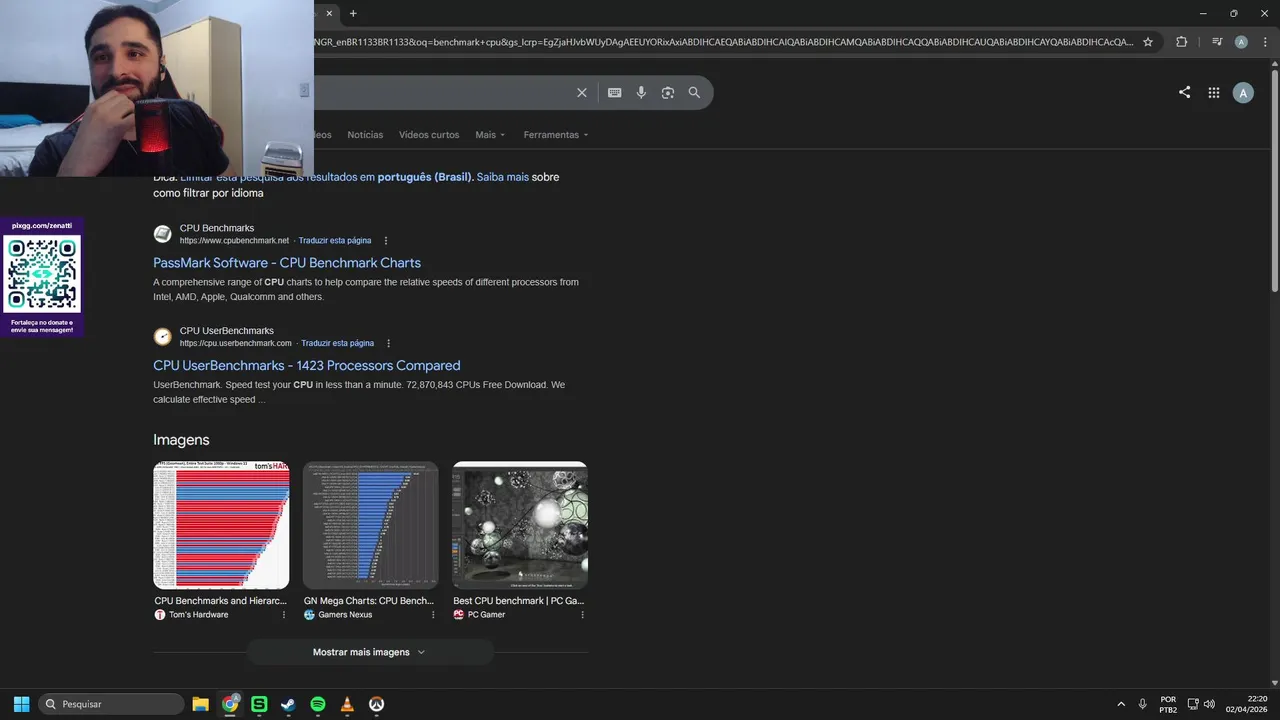
Task: Open the media controls icon in the Chrome toolbar
Action: click(1217, 42)
